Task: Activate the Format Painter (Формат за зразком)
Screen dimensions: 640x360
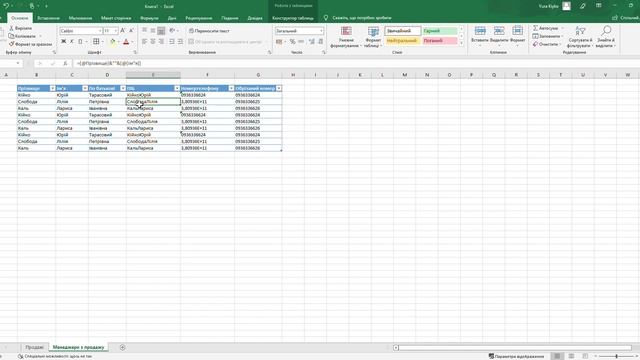Action: tap(31, 44)
